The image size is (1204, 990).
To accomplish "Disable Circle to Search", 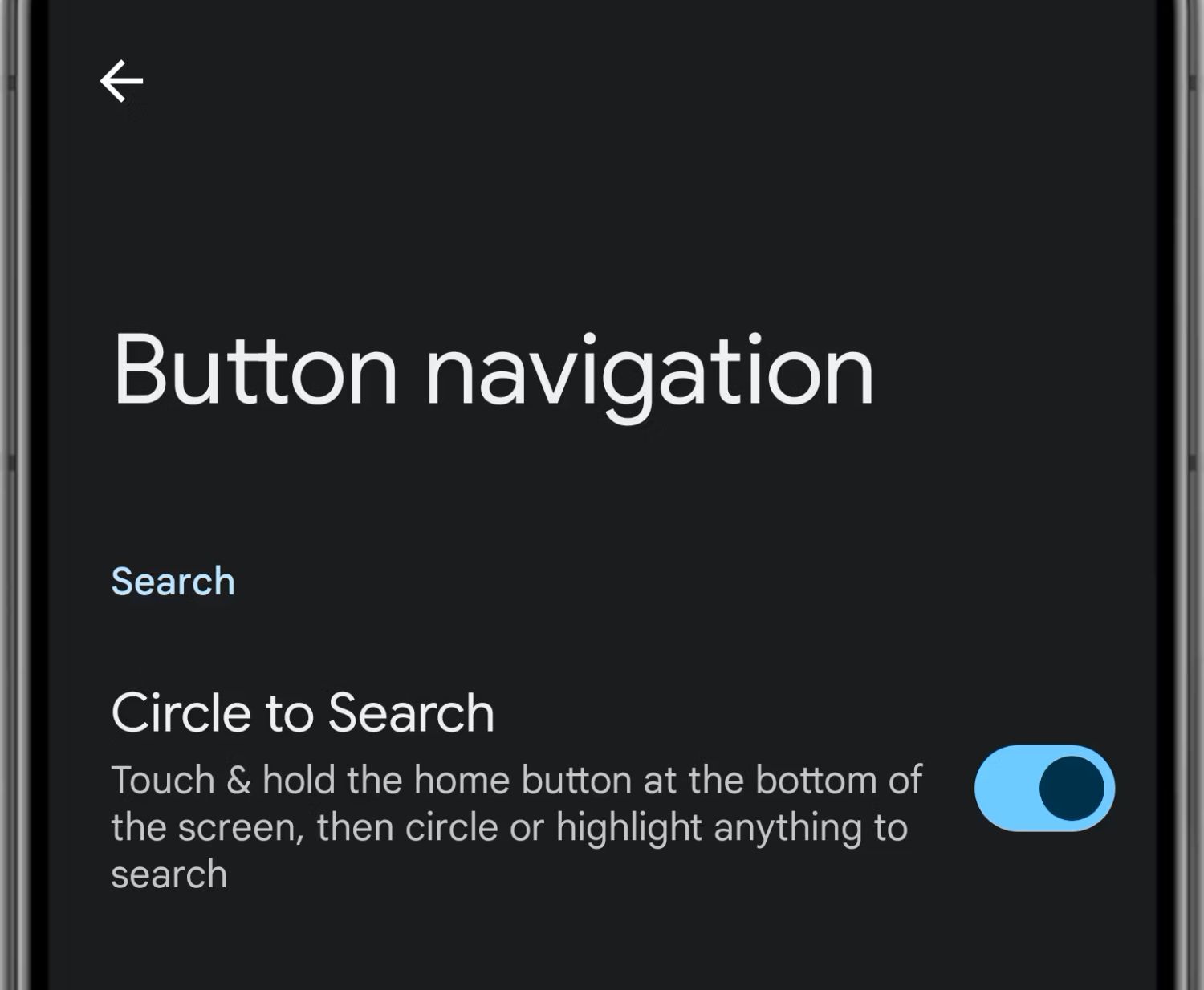I will click(x=1043, y=788).
